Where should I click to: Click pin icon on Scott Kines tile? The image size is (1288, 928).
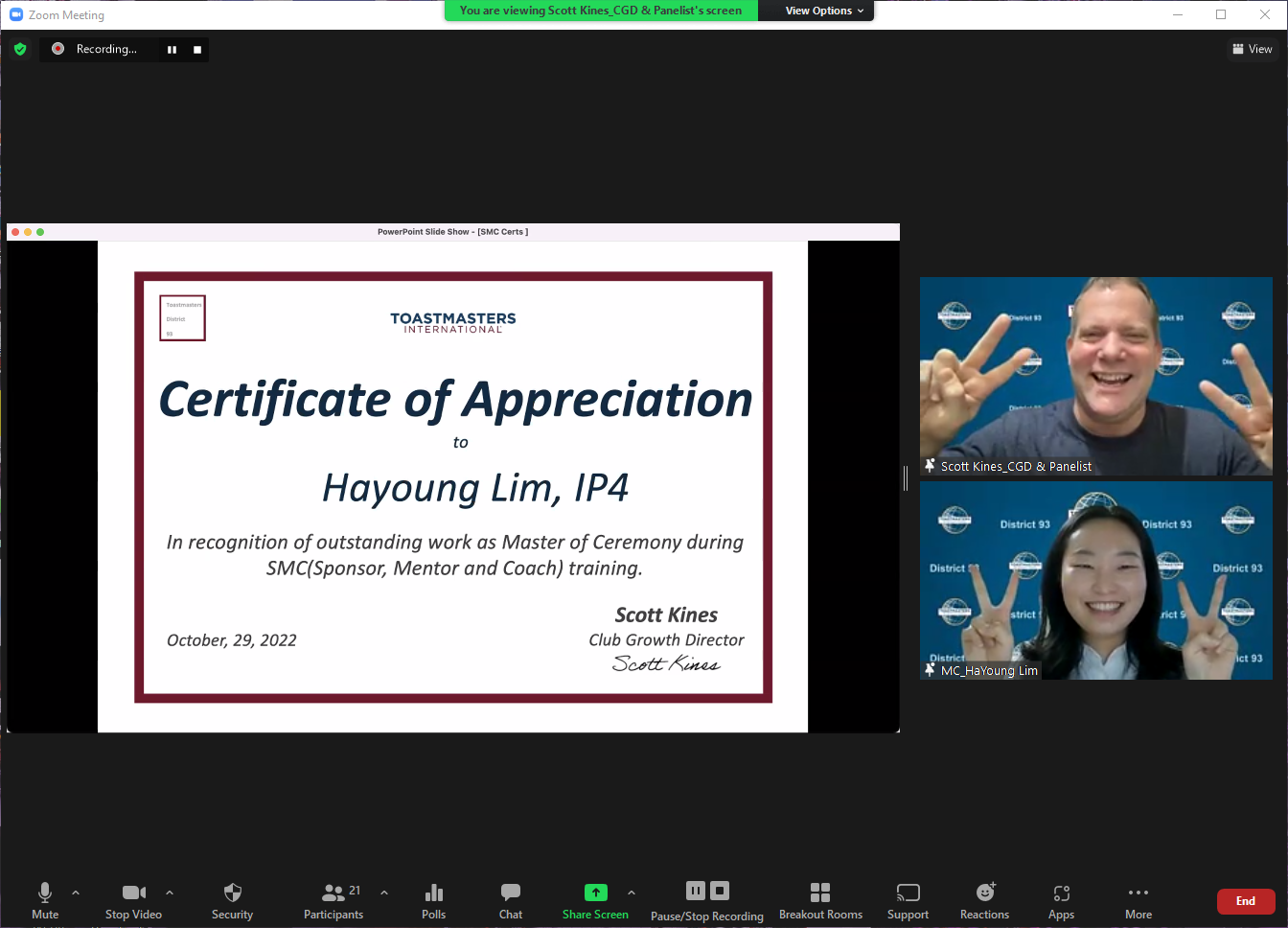pyautogui.click(x=930, y=466)
